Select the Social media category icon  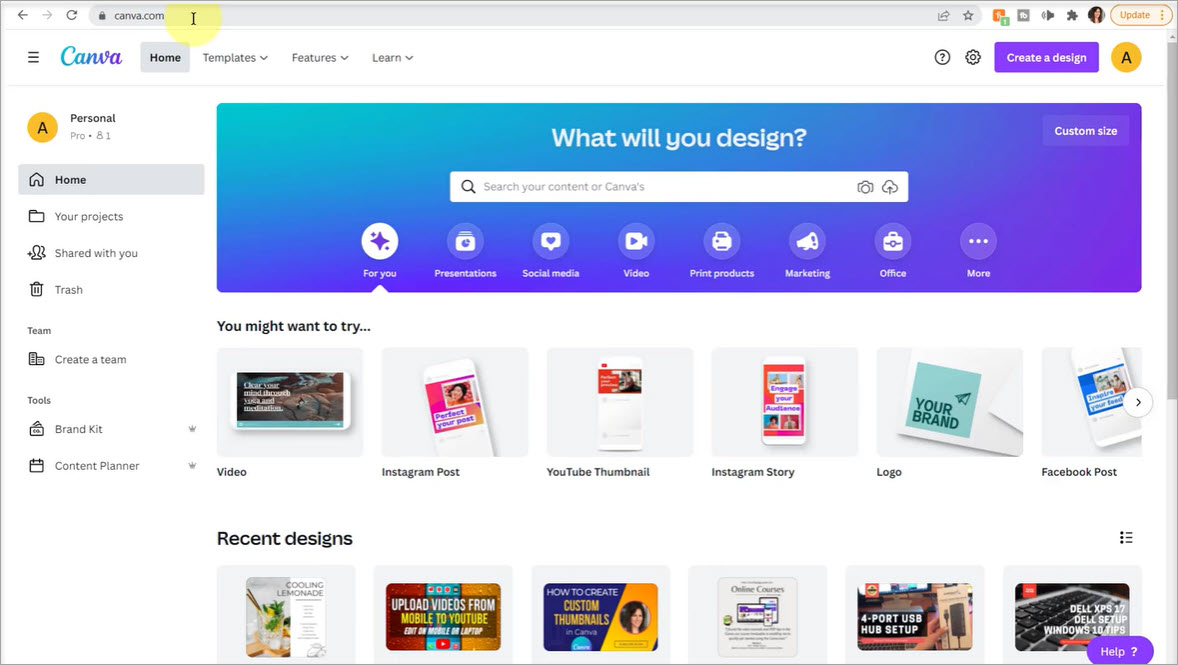click(x=550, y=241)
